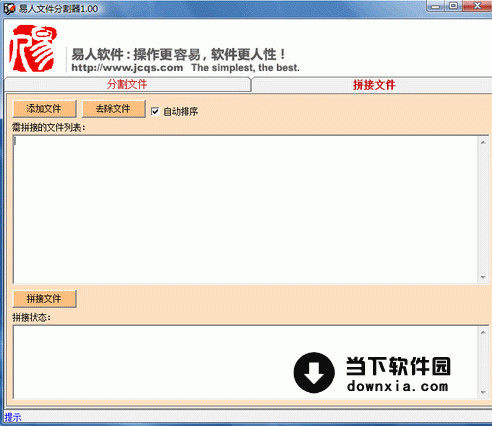The height and width of the screenshot is (426, 492).
Task: Click the title bar application icon
Action: [x=9, y=8]
